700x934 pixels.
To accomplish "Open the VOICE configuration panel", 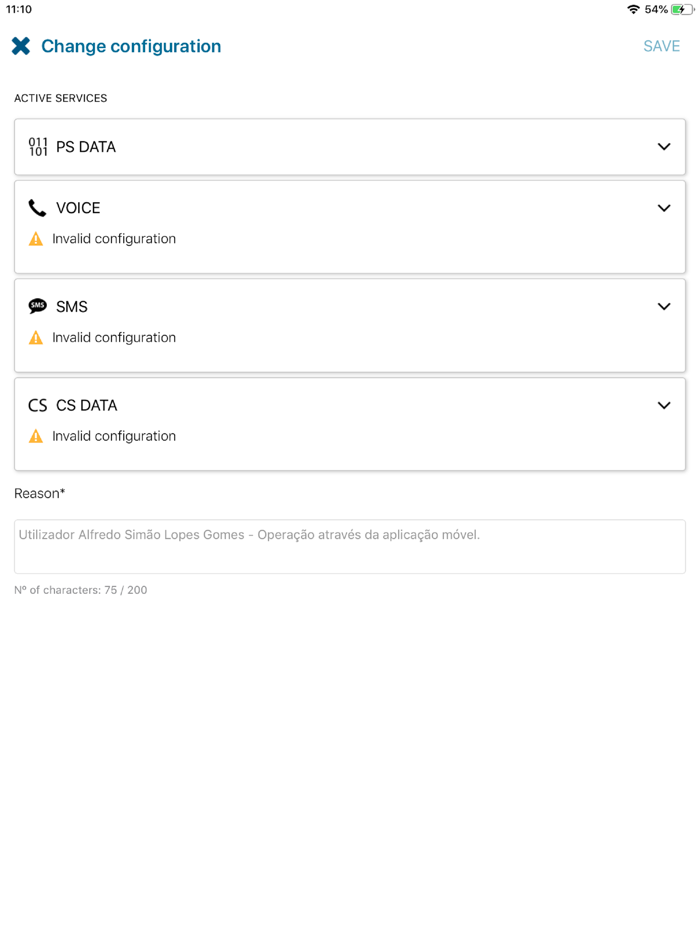I will coord(663,208).
